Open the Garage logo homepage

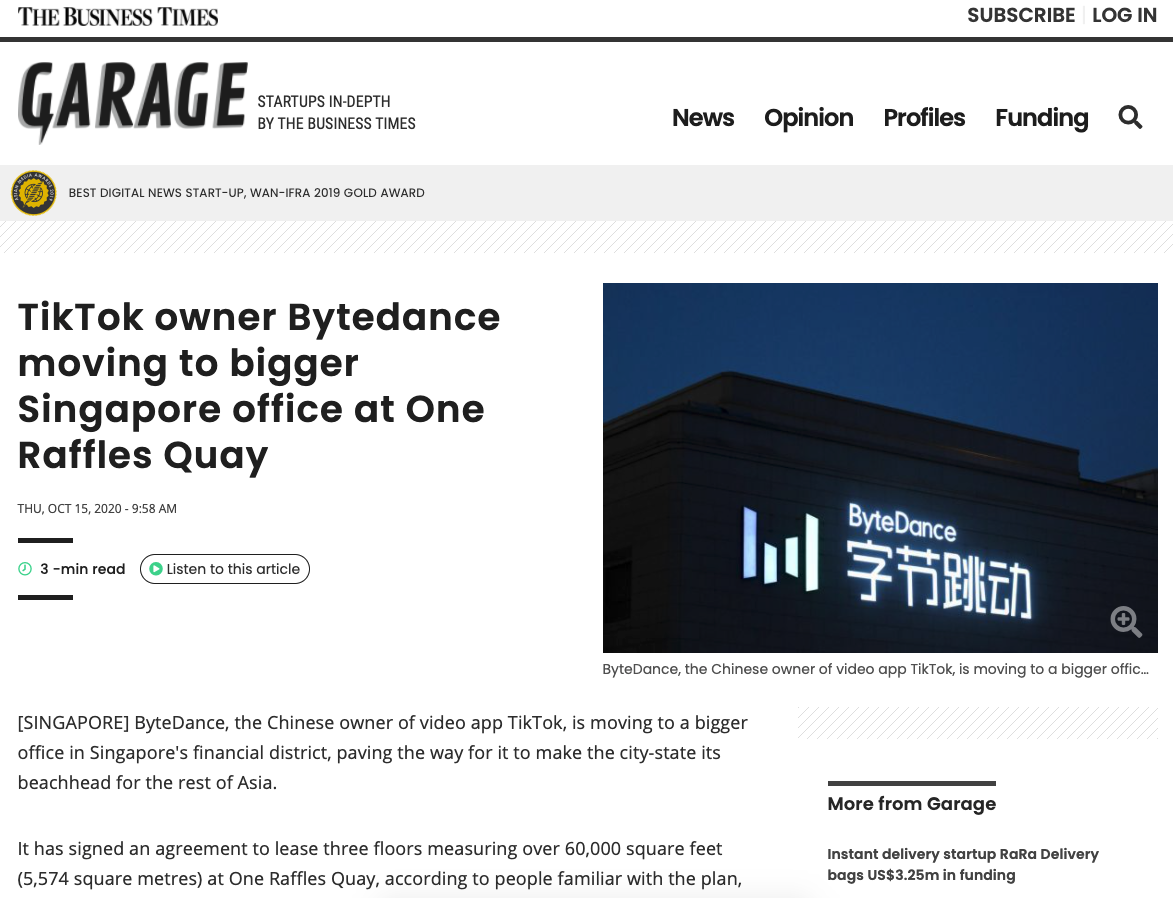(132, 103)
